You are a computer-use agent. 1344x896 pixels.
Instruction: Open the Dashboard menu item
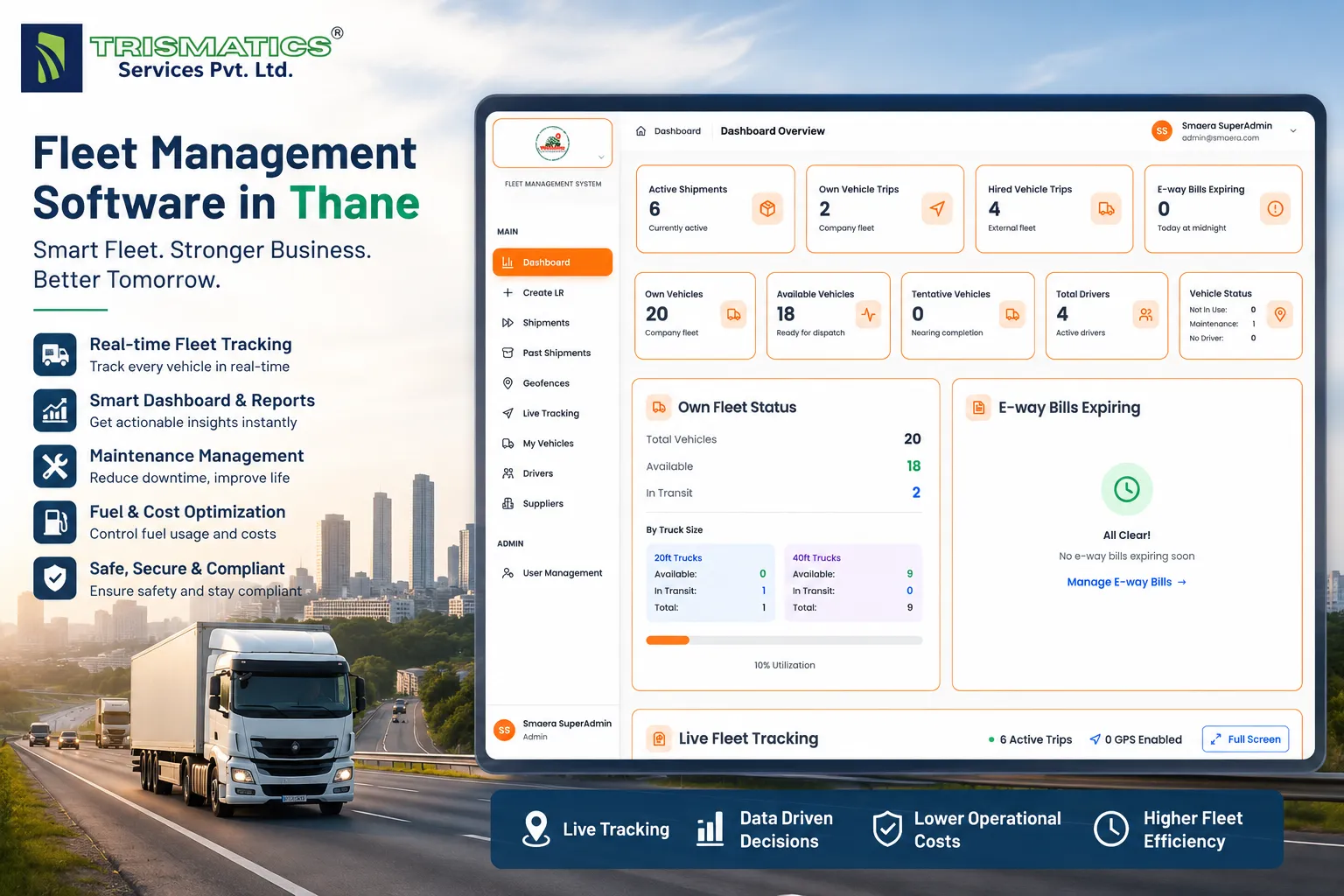552,262
